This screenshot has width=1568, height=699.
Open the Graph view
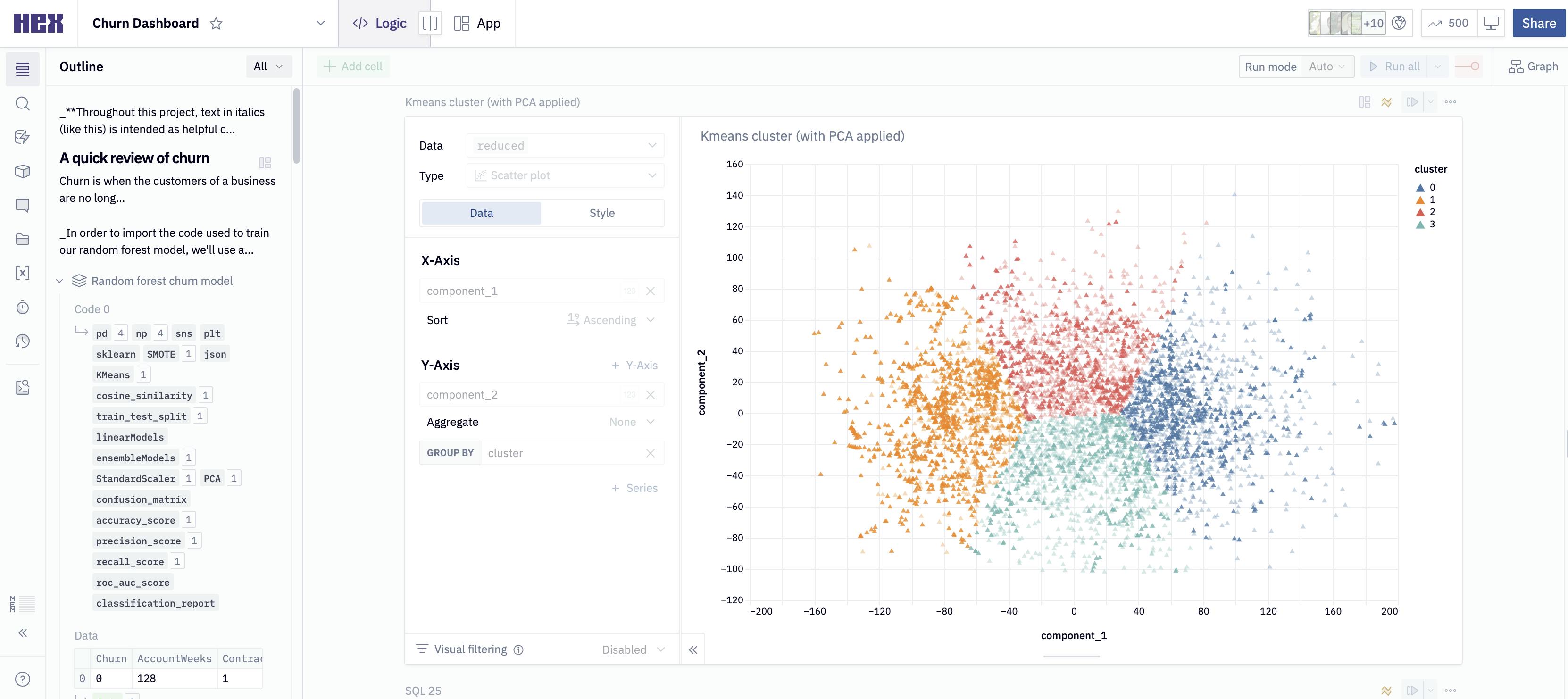1533,67
